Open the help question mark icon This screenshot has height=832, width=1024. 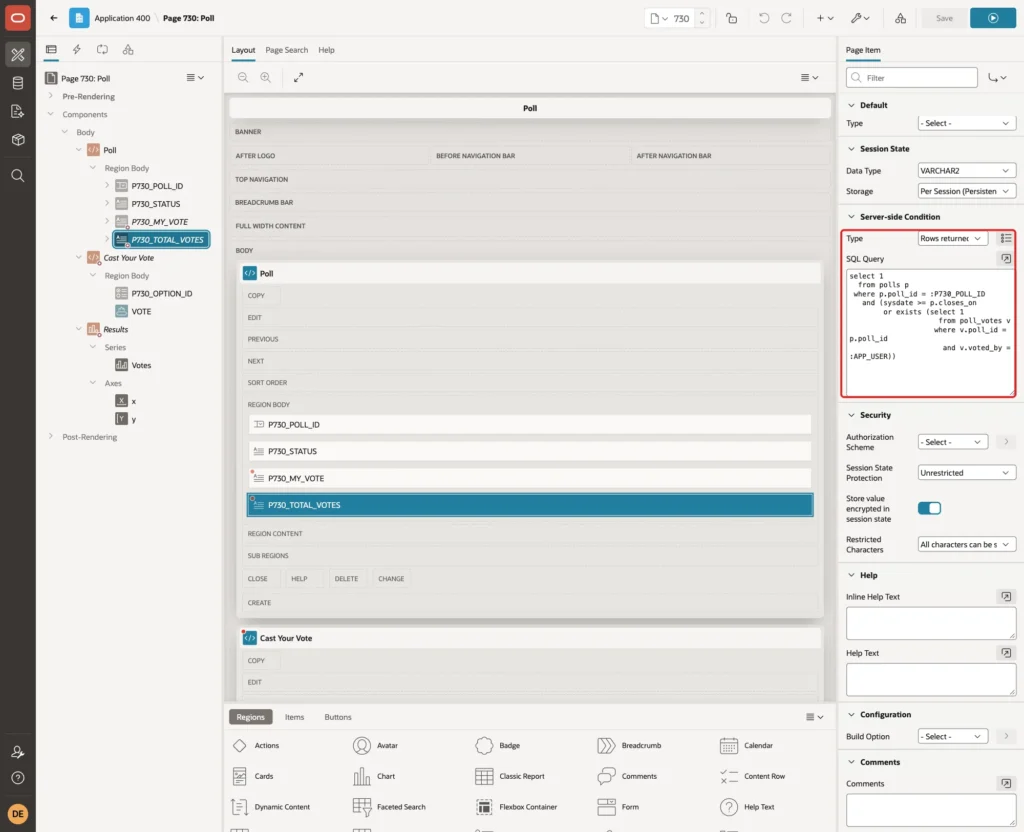pos(18,778)
